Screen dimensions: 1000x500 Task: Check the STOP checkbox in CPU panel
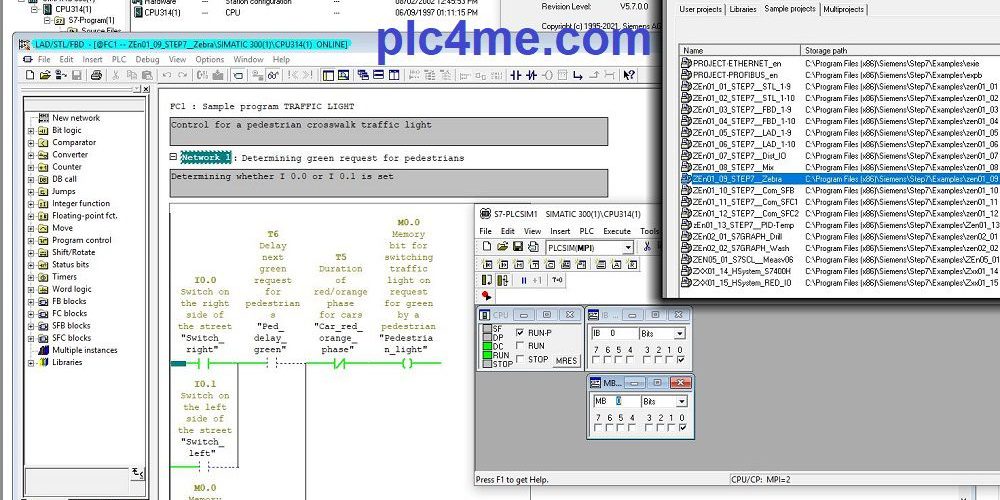519,359
